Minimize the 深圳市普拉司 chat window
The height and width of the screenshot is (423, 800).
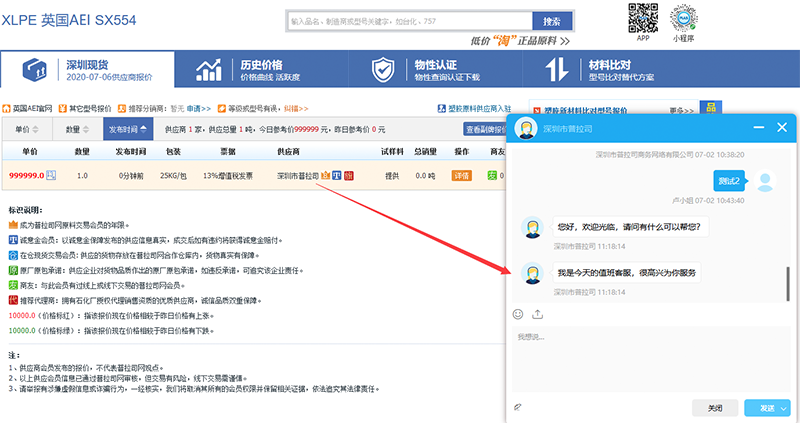click(x=756, y=127)
